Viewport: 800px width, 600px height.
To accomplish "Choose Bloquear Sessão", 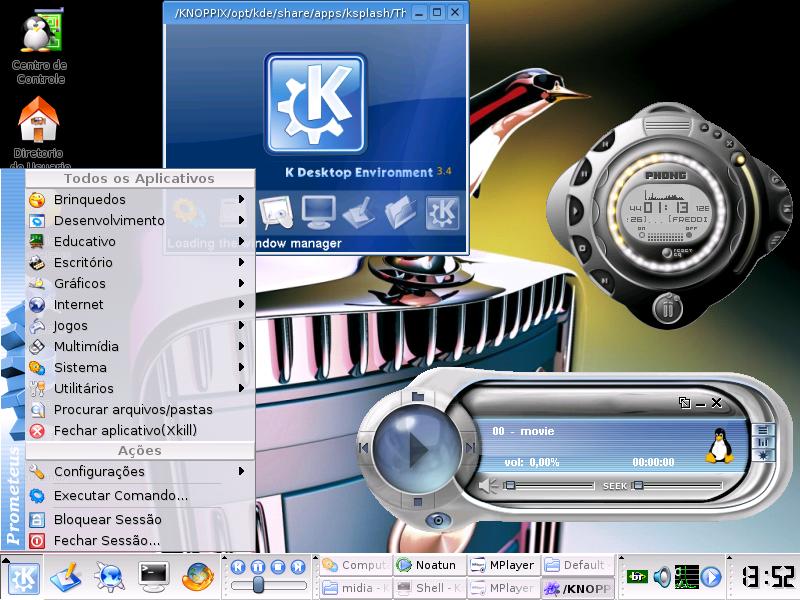I will (140, 519).
